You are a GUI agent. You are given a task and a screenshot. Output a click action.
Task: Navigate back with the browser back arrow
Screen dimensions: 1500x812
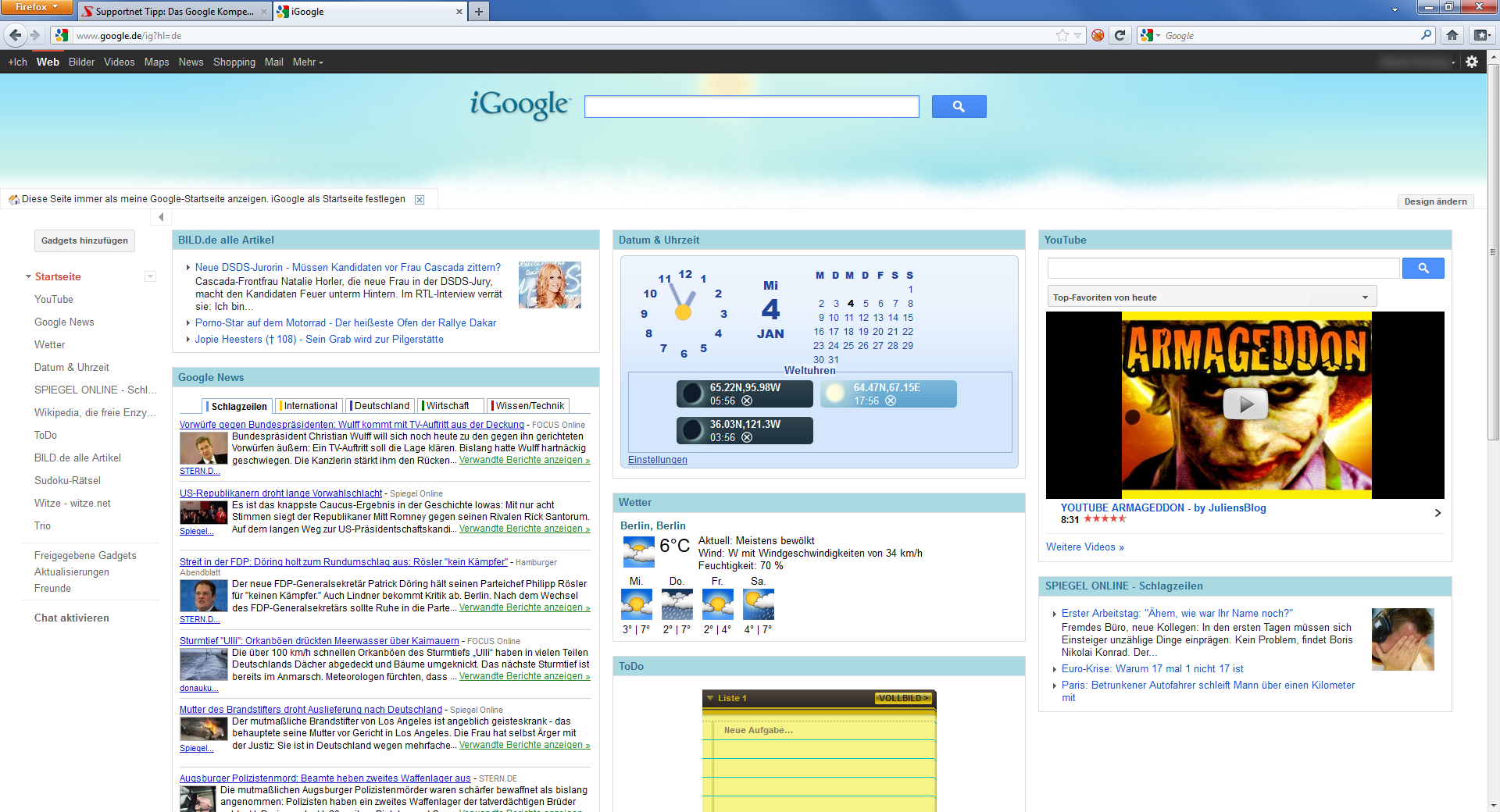[14, 35]
